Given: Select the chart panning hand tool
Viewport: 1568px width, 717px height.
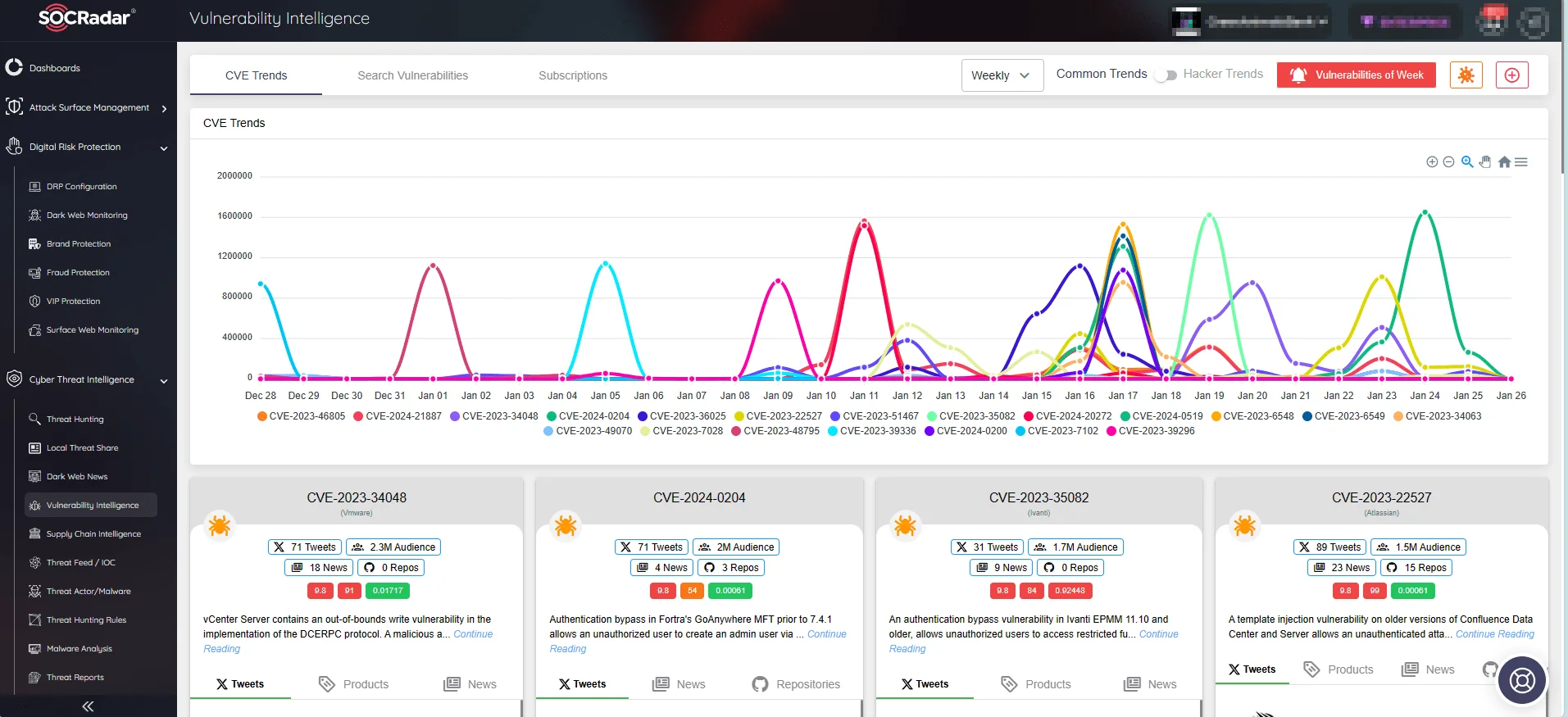Looking at the screenshot, I should pos(1485,162).
